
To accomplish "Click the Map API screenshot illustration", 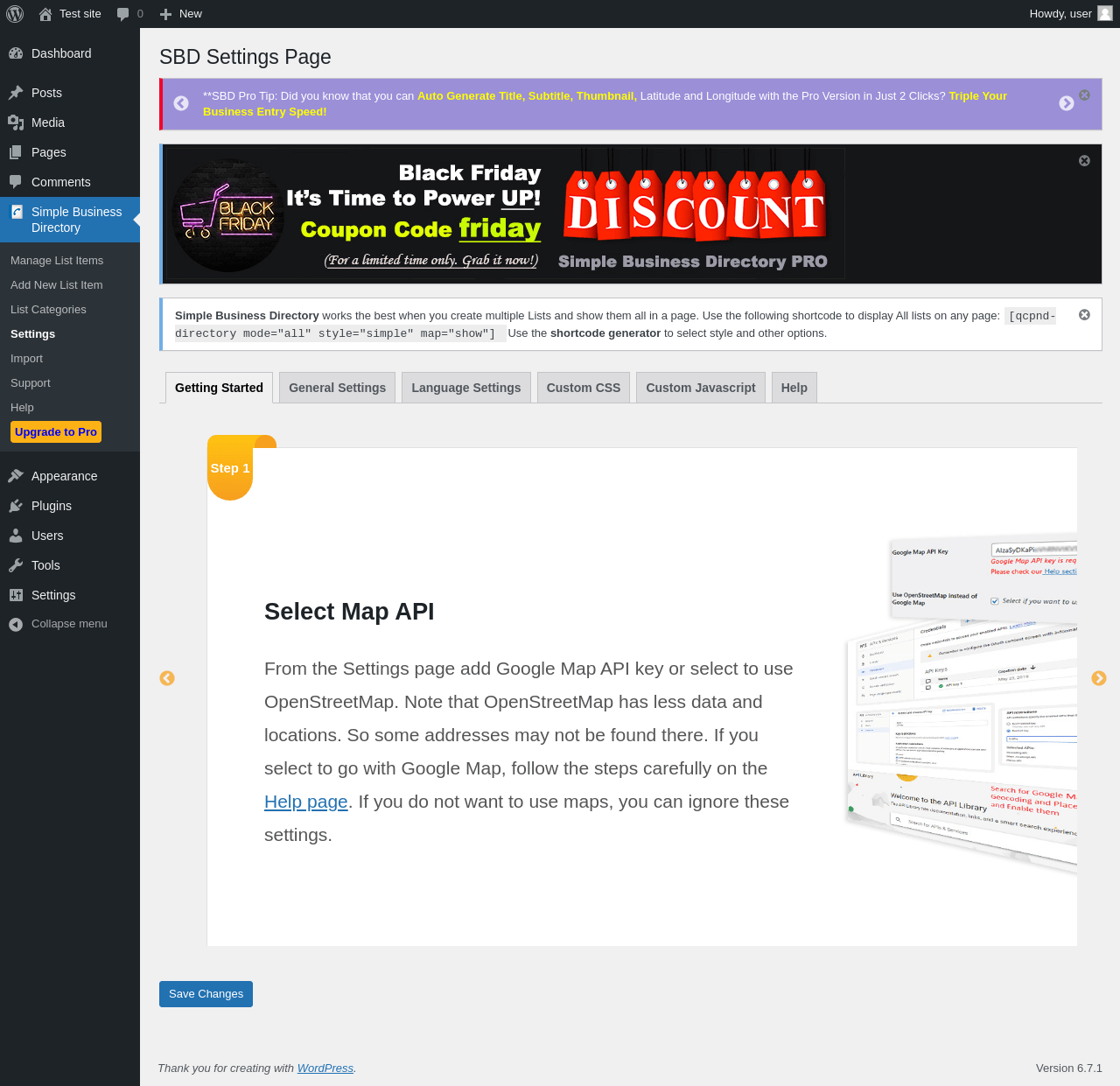I will coord(962,705).
